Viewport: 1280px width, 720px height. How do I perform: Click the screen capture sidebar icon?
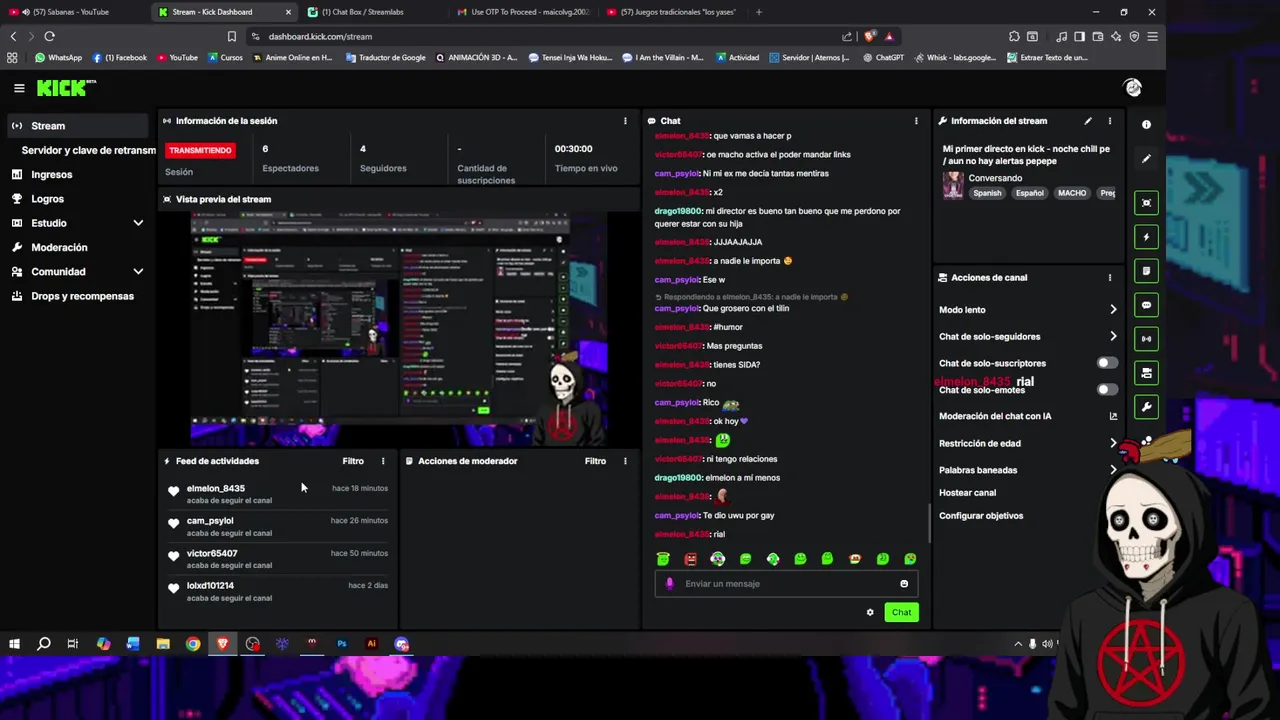point(1146,203)
